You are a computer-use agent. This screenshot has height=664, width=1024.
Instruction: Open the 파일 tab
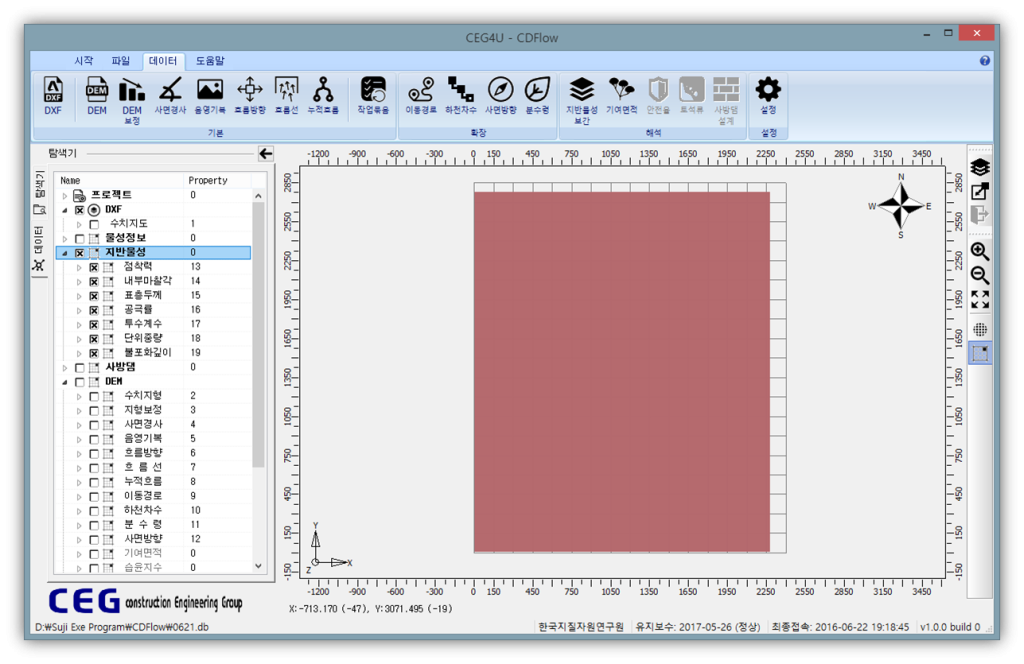(x=121, y=60)
